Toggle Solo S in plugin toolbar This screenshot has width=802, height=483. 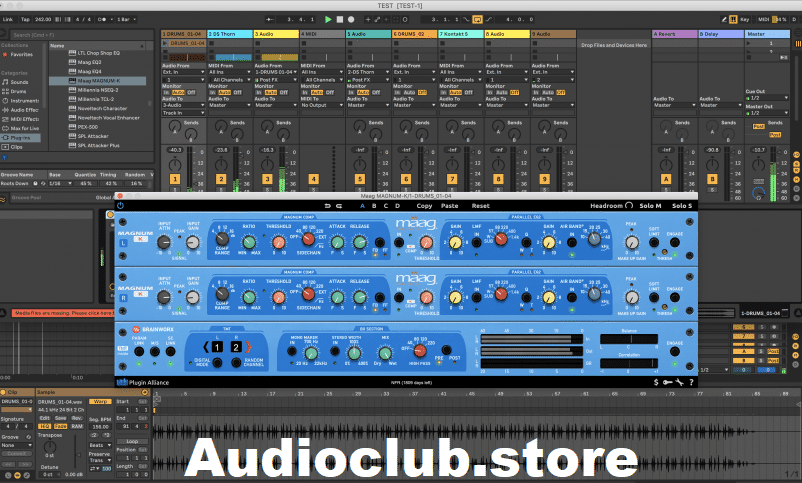tap(682, 206)
